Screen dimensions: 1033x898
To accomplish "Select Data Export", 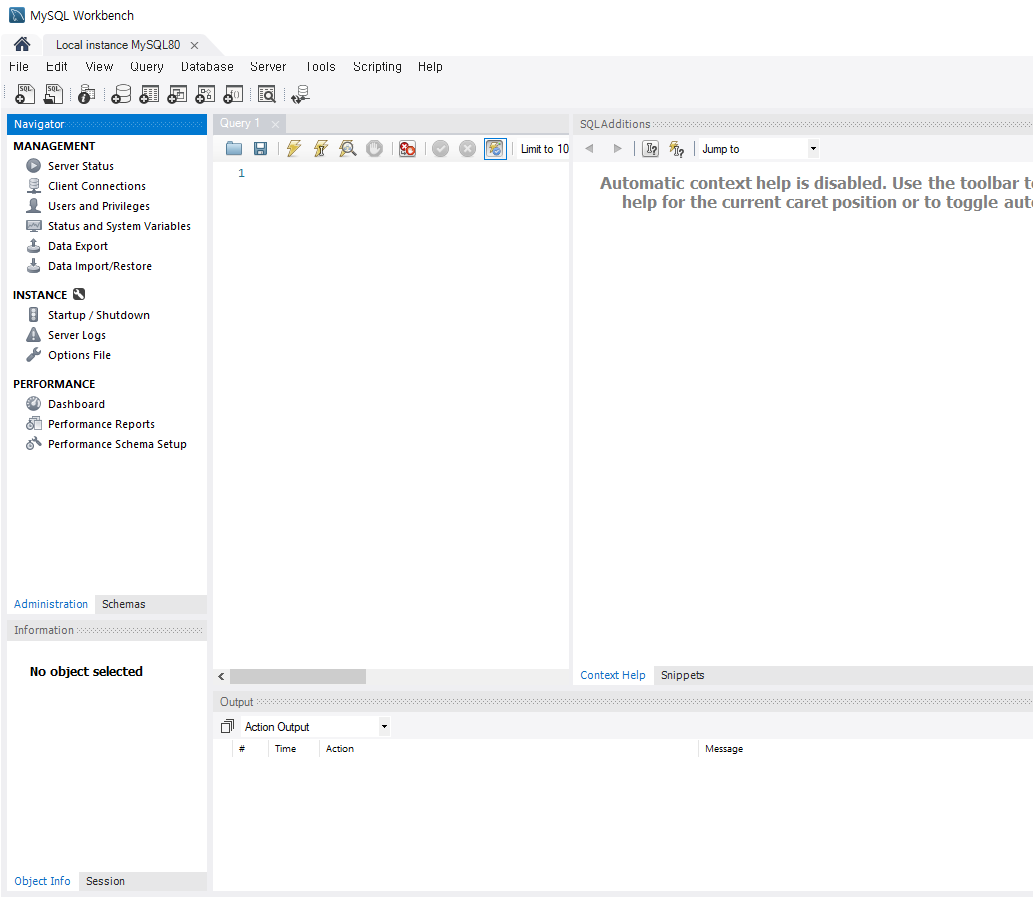I will tap(78, 246).
